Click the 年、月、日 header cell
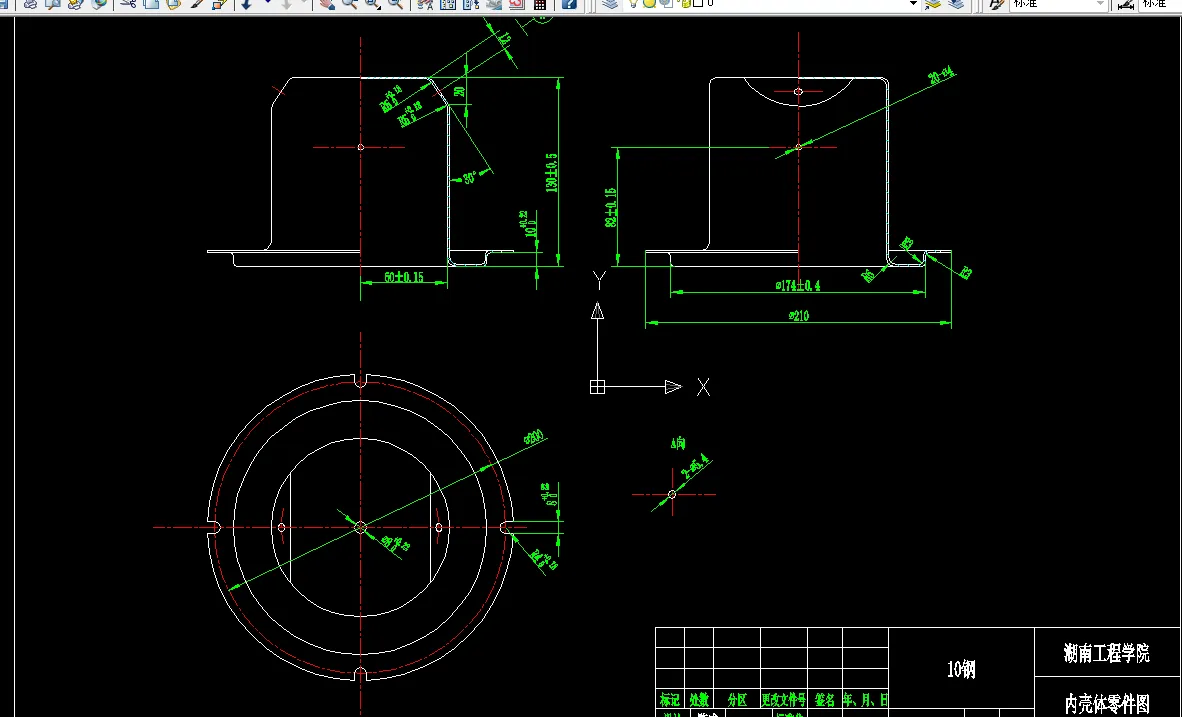The height and width of the screenshot is (717, 1182). 865,700
